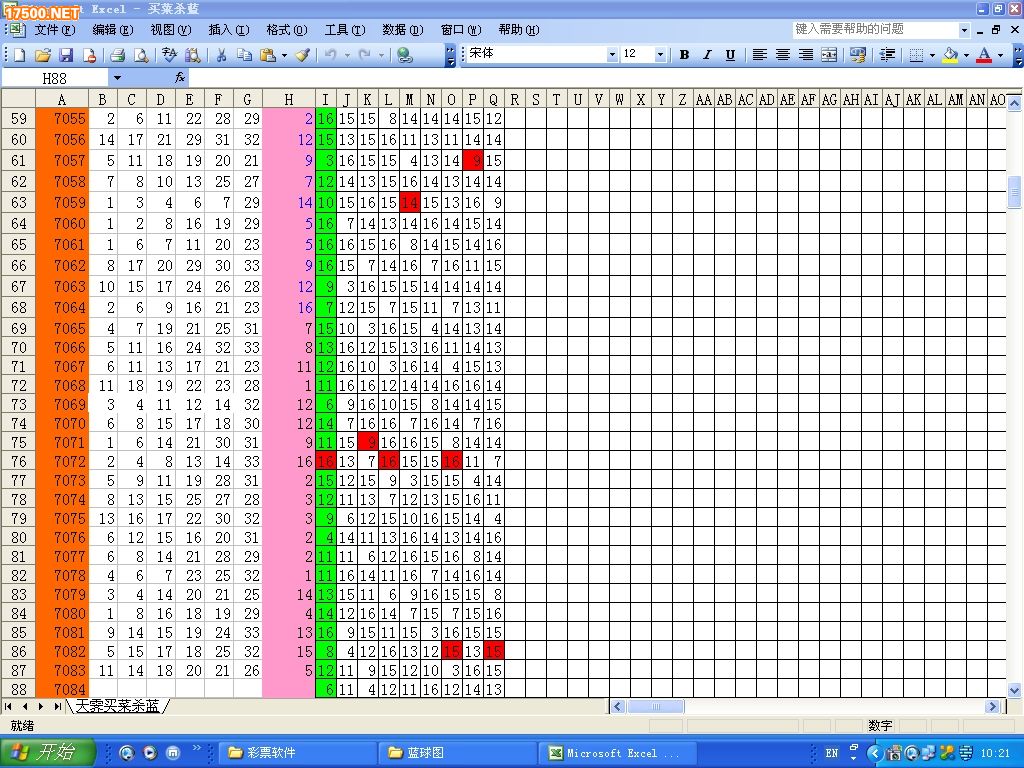Apply borders with the Borders icon

tap(916, 55)
